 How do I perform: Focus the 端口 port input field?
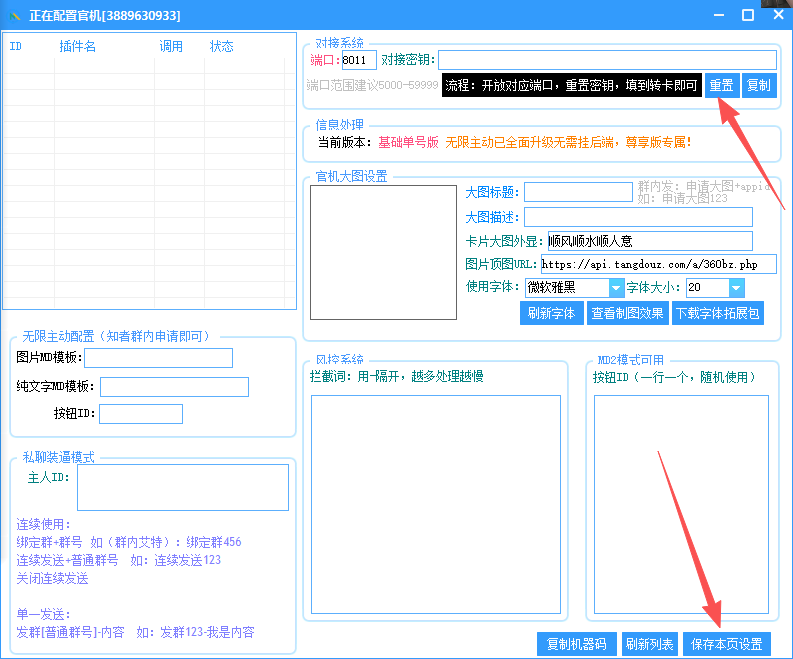[358, 60]
